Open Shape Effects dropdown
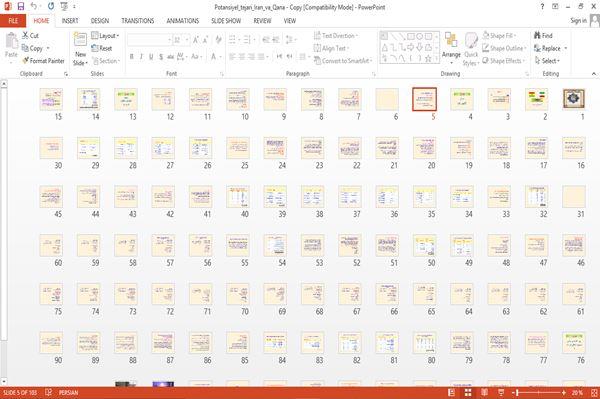Image resolution: width=600 pixels, height=399 pixels. tap(503, 61)
